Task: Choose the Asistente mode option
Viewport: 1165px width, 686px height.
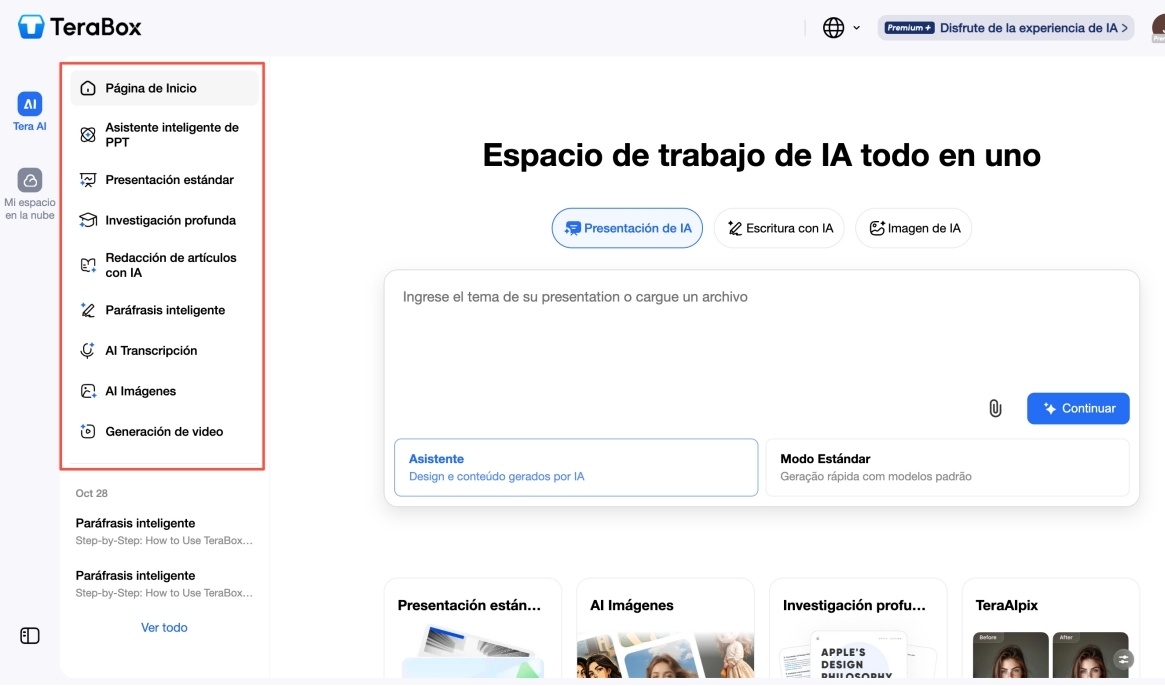Action: [x=576, y=467]
